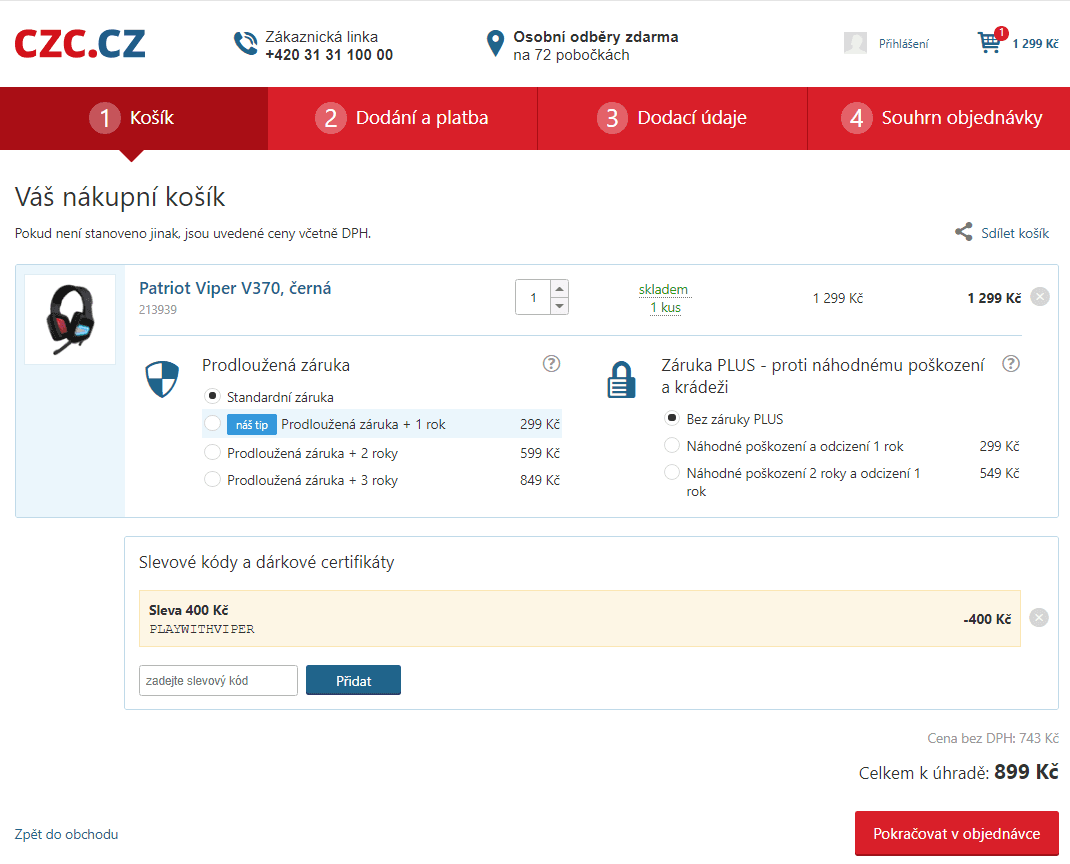This screenshot has height=864, width=1070.
Task: Open help for Prodloužená záruka
Action: click(x=551, y=364)
